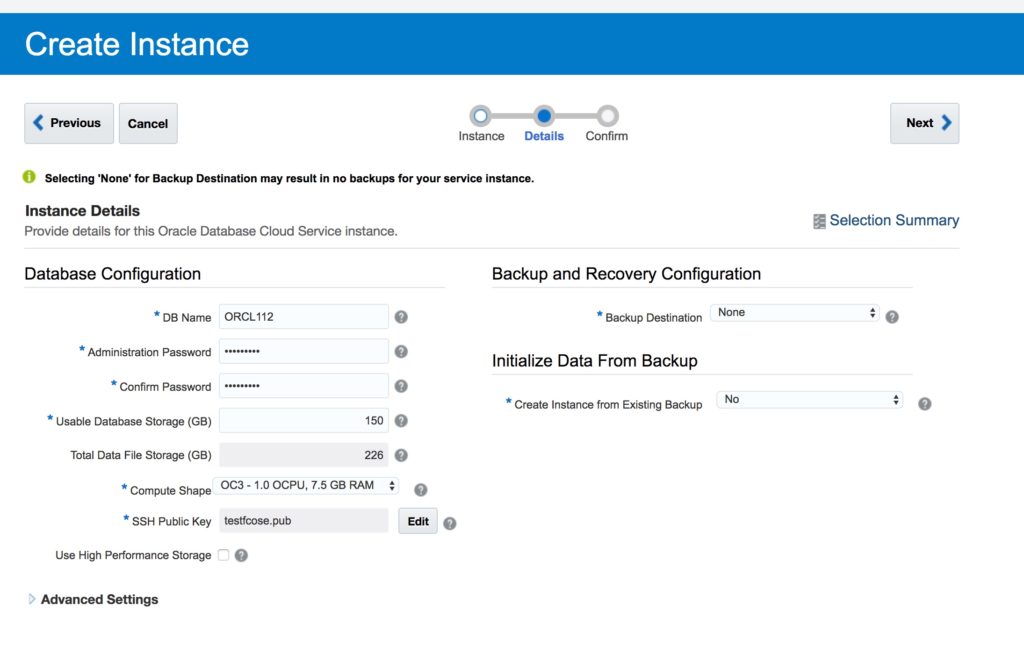Enable Use High Performance Storage checkbox
The height and width of the screenshot is (647, 1024).
point(223,555)
